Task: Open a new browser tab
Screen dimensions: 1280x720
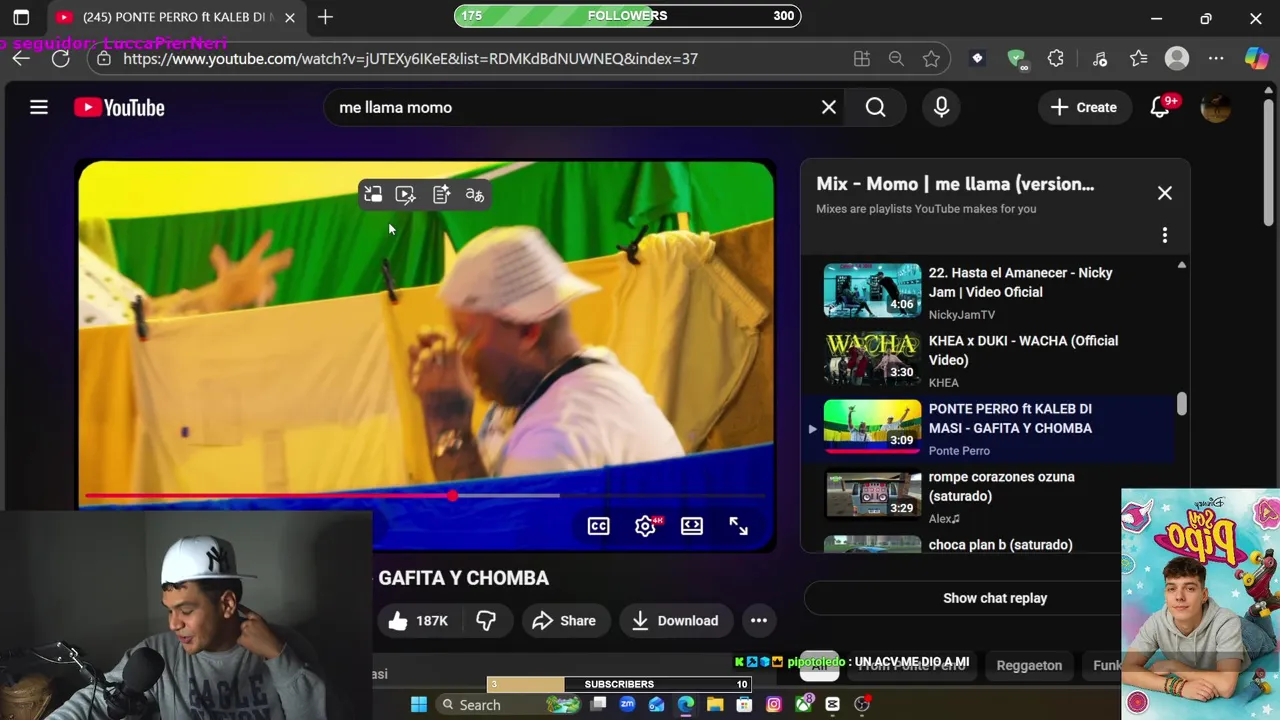Action: [x=325, y=17]
